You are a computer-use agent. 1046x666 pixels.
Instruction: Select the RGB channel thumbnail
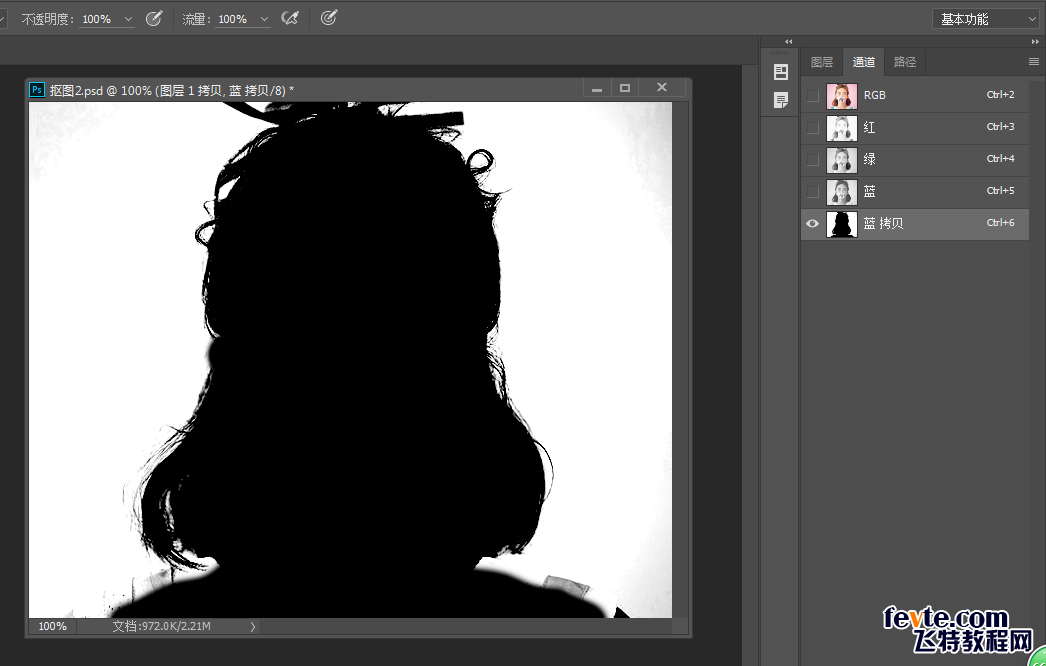point(841,95)
